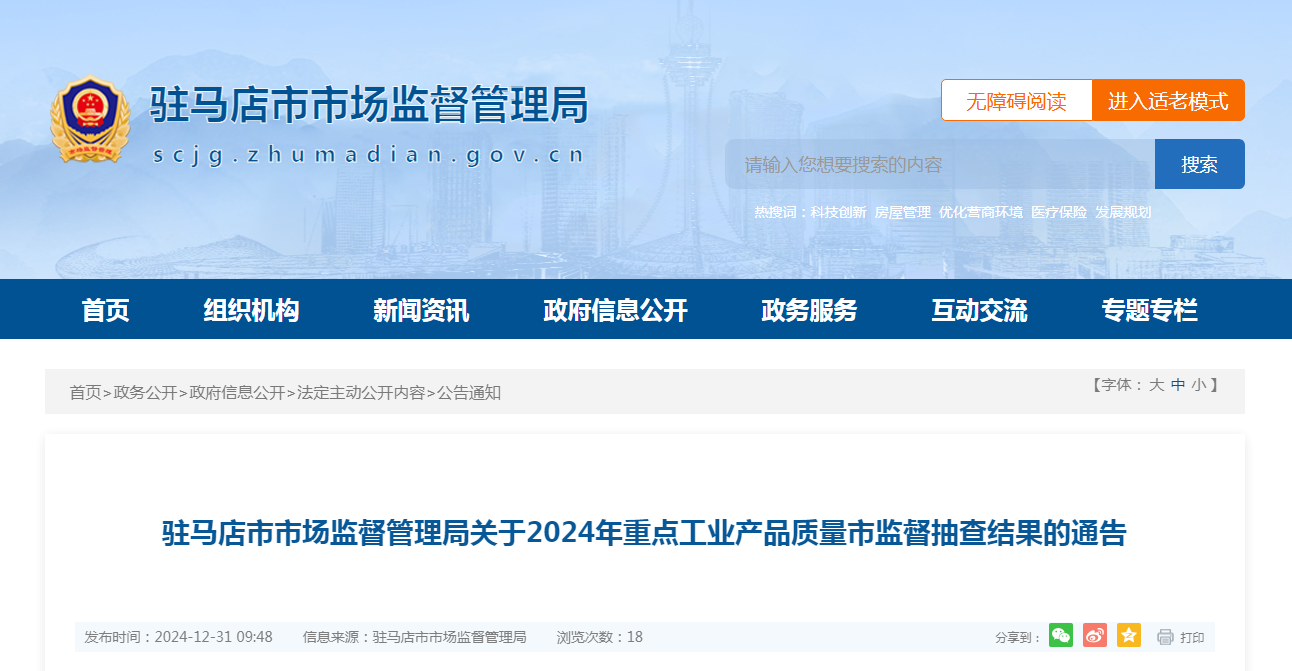The width and height of the screenshot is (1292, 671).
Task: Click the article headline about 2024年重点工业产品
Action: 644,532
